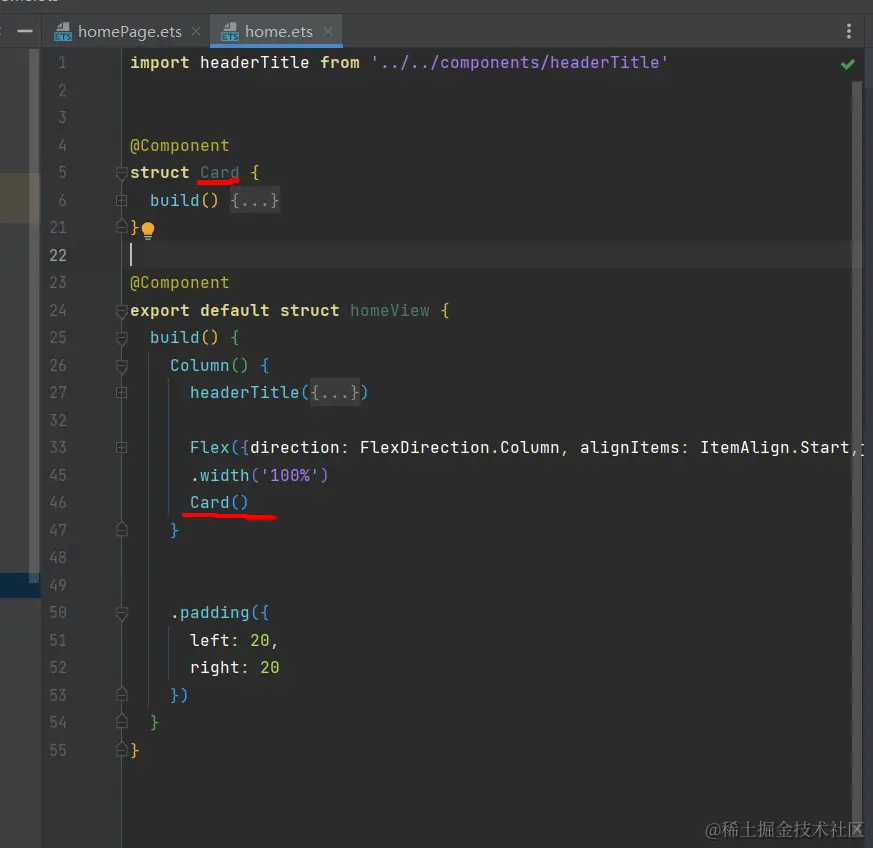Click the green inspection checkmark icon

click(x=847, y=64)
